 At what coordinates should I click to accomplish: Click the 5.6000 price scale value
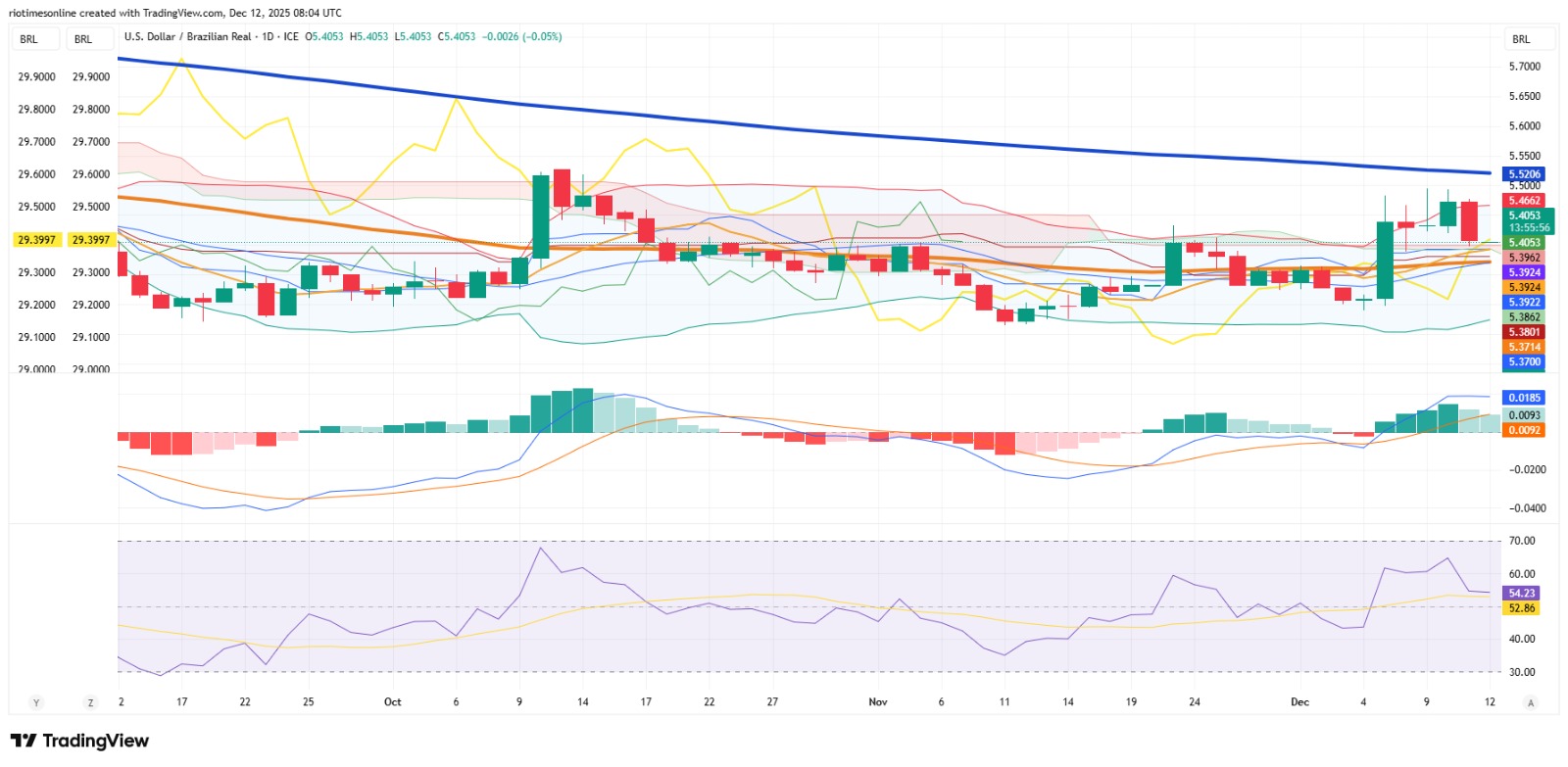tap(1525, 126)
